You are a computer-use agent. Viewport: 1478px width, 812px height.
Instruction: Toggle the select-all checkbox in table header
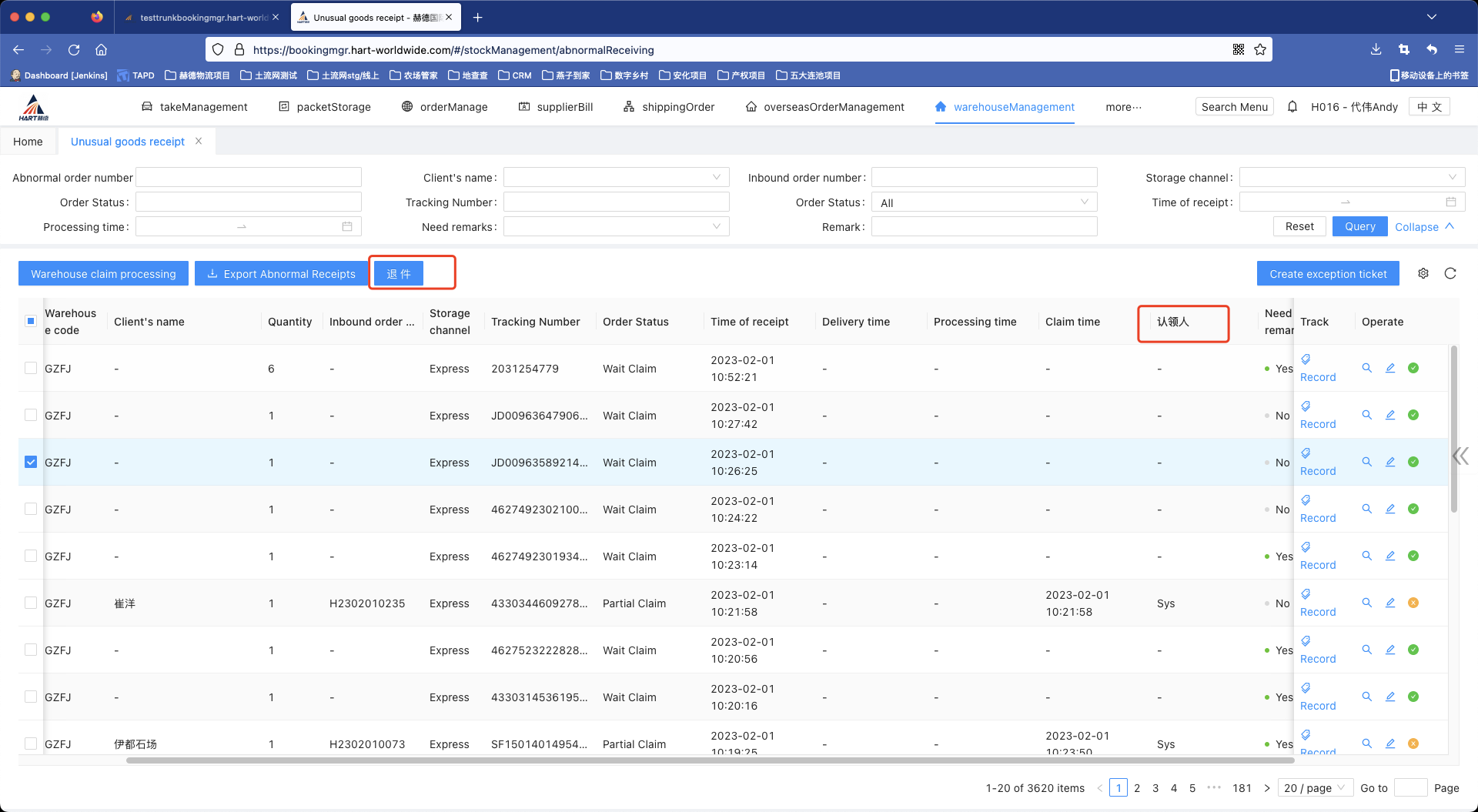31,321
